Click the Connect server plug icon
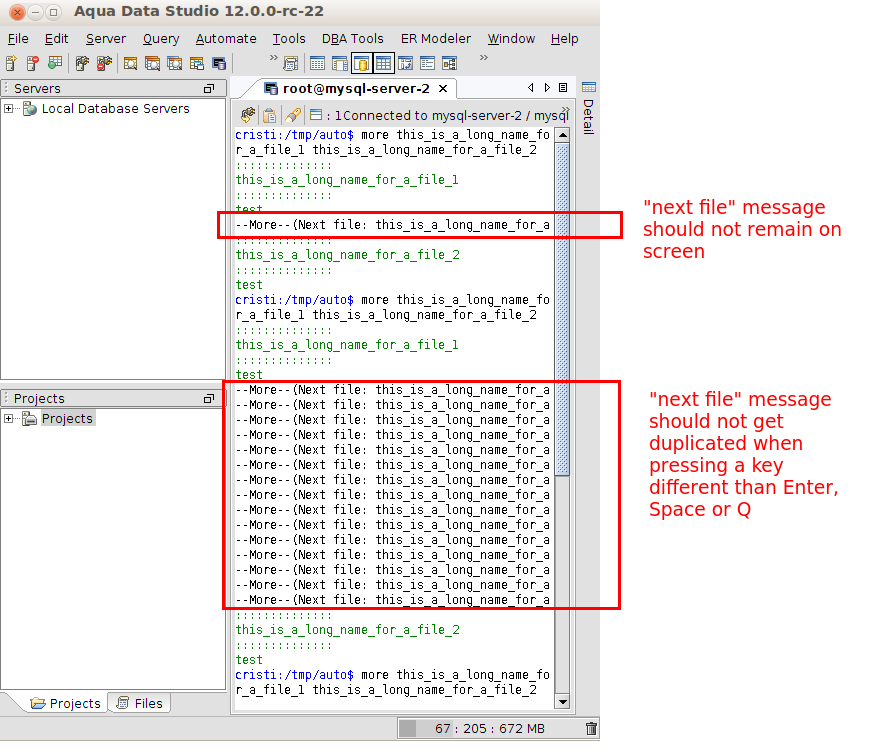The width and height of the screenshot is (873, 752). point(82,63)
